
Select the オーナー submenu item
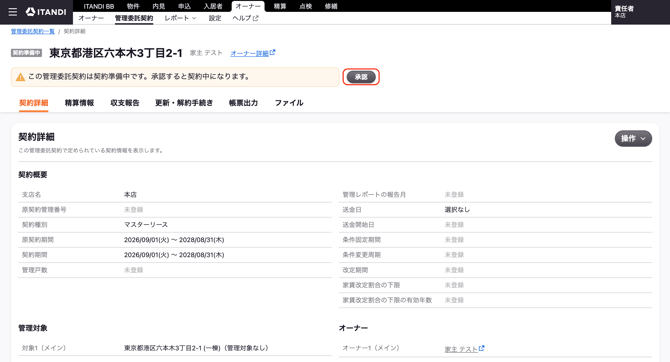click(x=91, y=18)
